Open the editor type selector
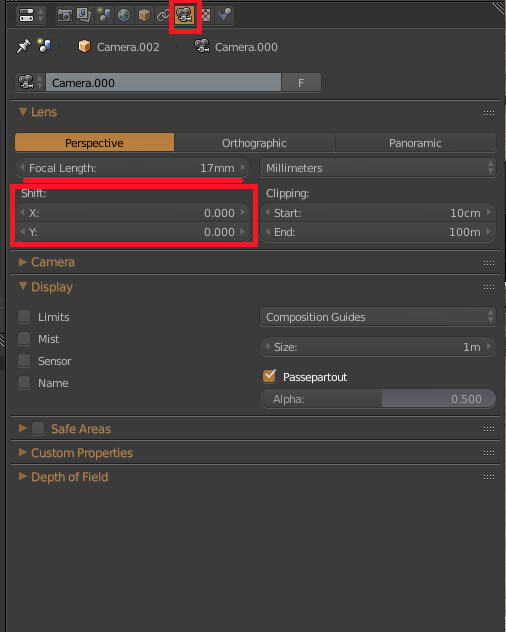The width and height of the screenshot is (506, 632). coord(31,15)
